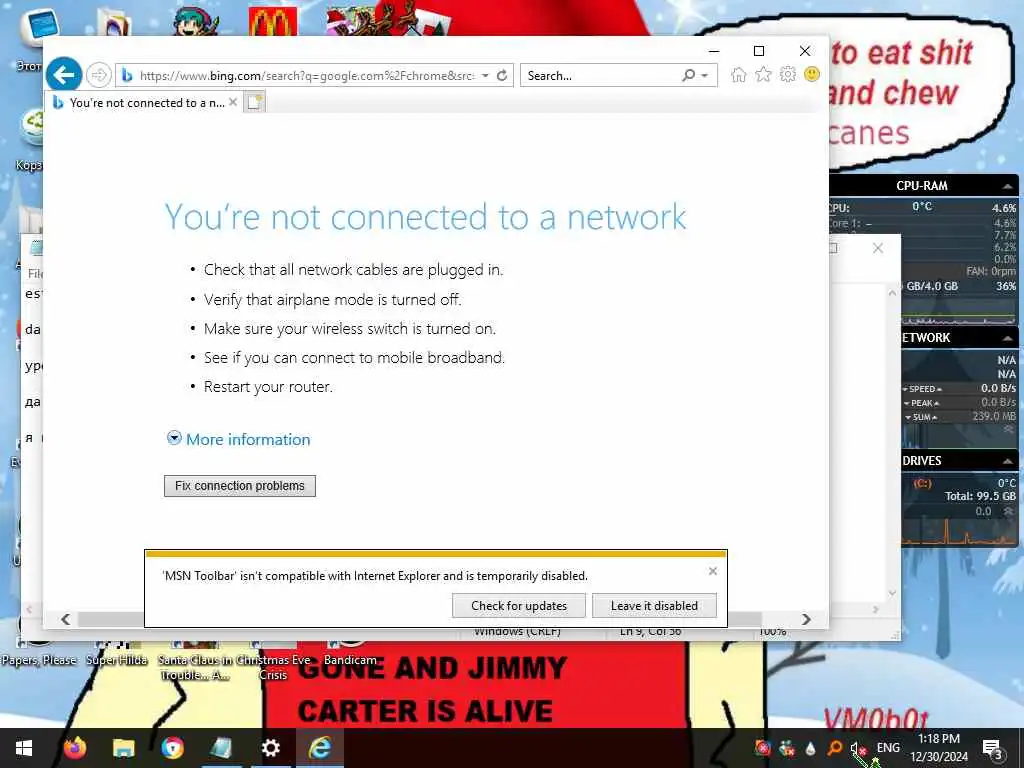Viewport: 1024px width, 768px height.
Task: Open IE tools gear menu
Action: pyautogui.click(x=788, y=74)
